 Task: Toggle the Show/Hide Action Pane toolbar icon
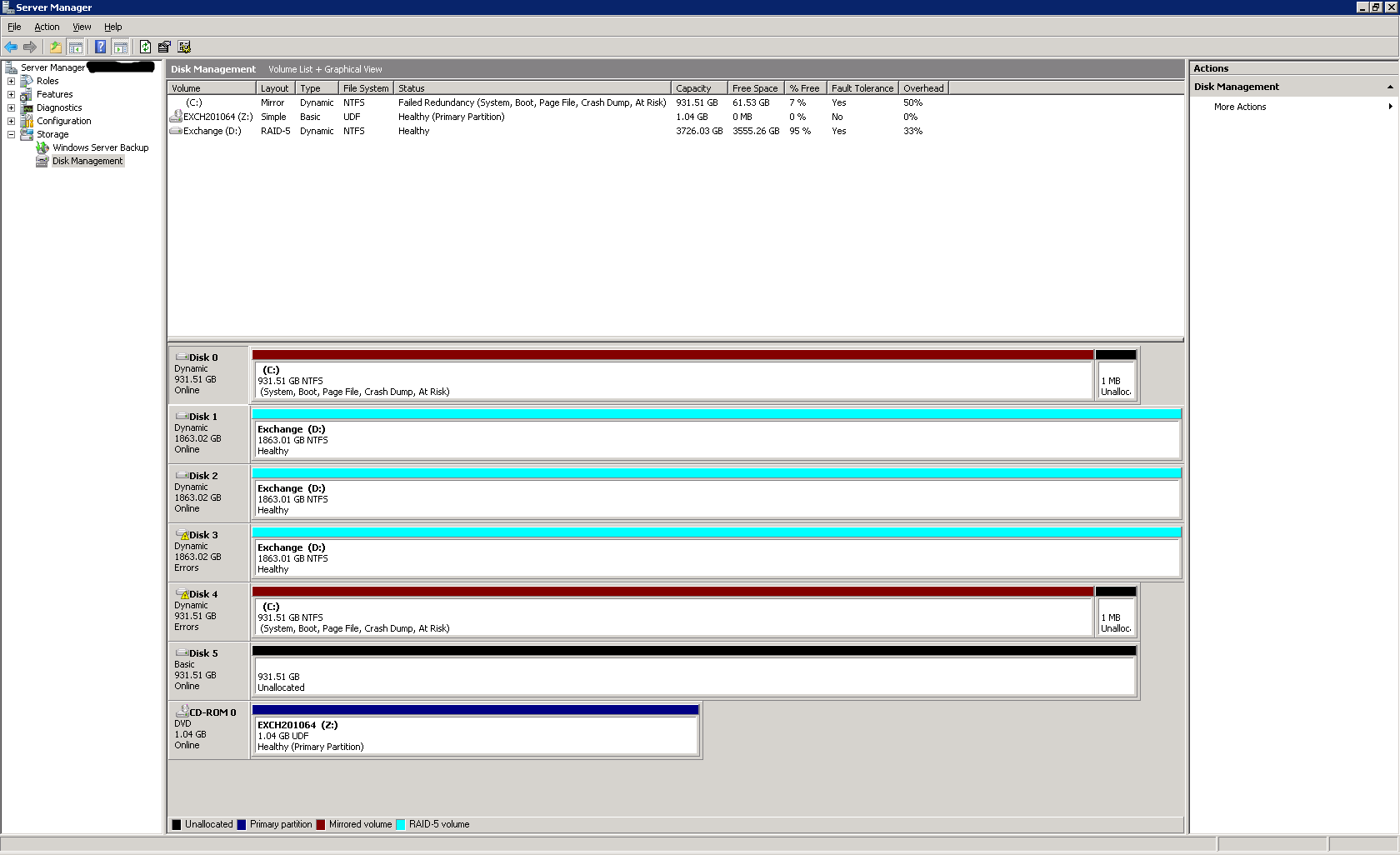tap(121, 47)
